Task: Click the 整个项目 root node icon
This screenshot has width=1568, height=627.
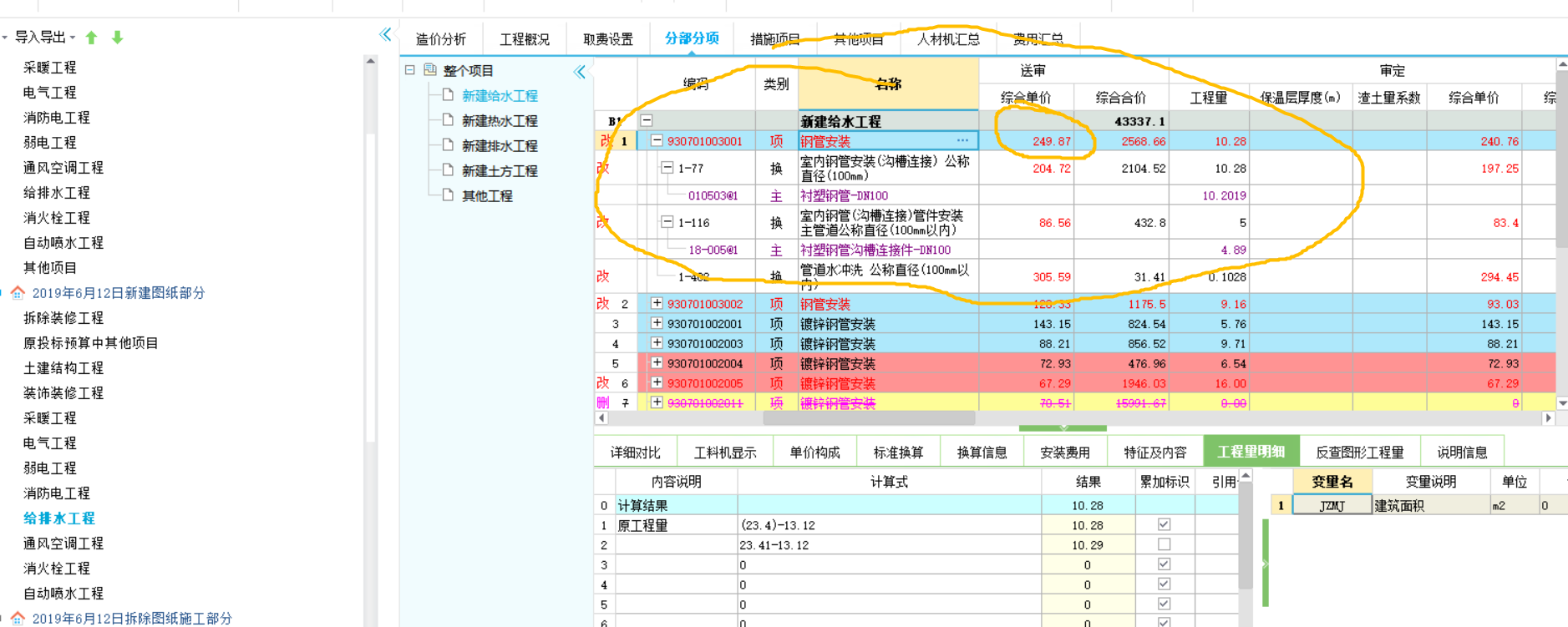Action: 430,70
